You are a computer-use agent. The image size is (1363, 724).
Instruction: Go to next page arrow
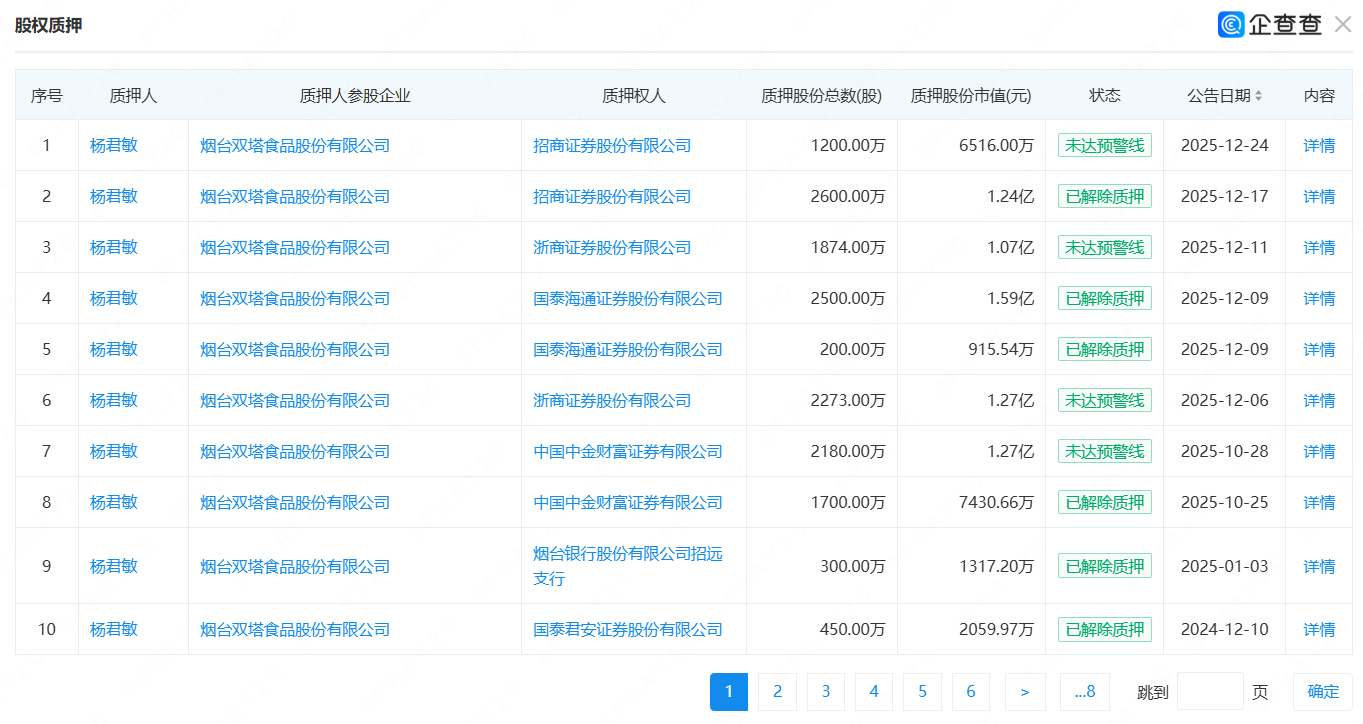click(1025, 691)
